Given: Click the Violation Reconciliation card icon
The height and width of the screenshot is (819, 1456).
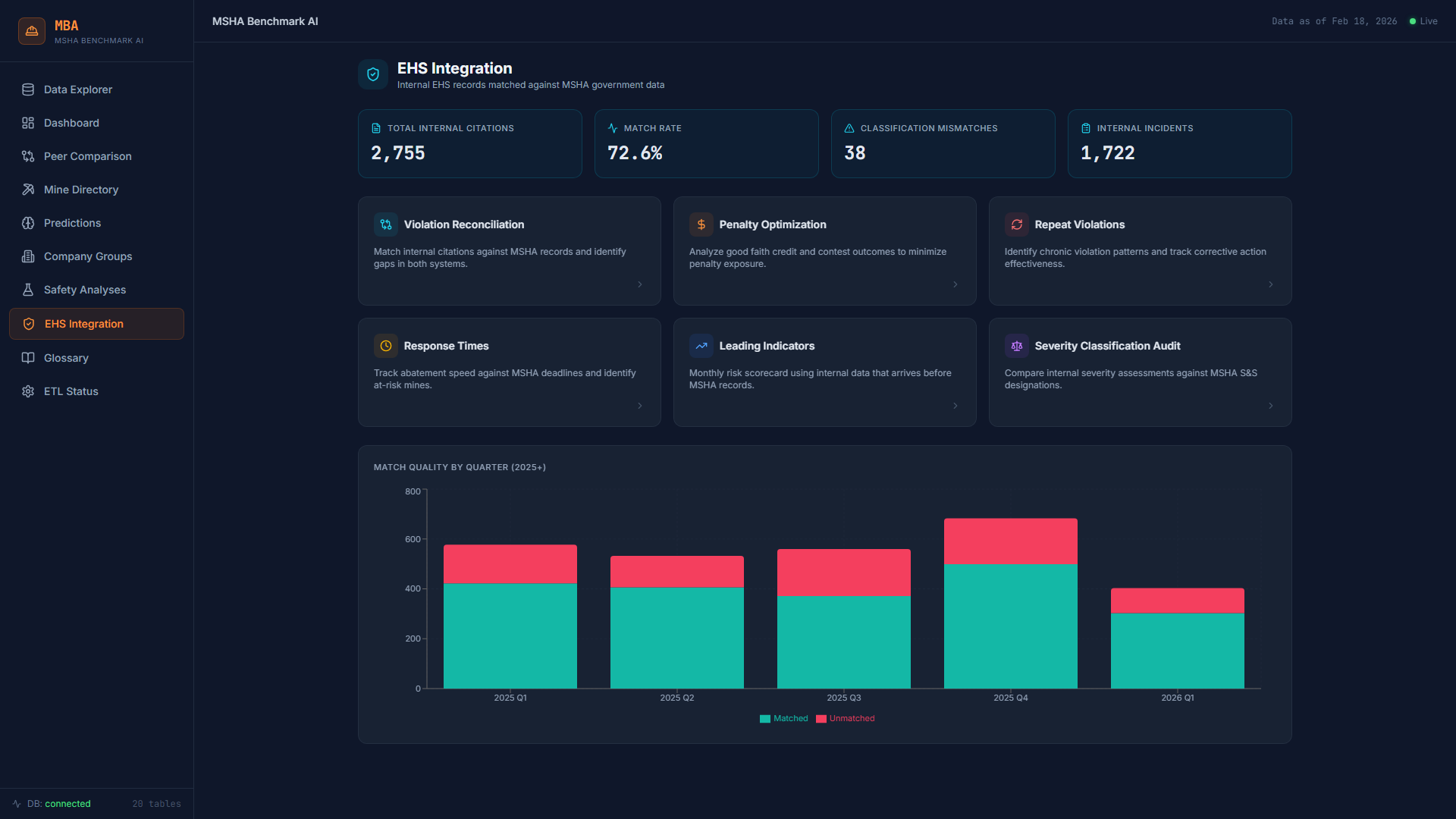Looking at the screenshot, I should coord(385,224).
